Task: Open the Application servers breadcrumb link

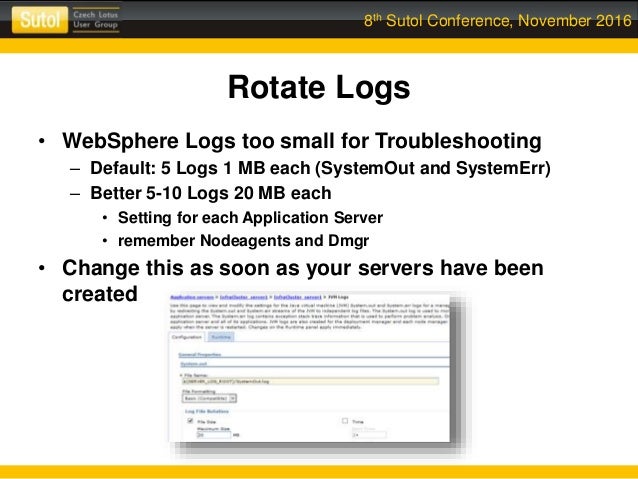Action: coord(192,297)
